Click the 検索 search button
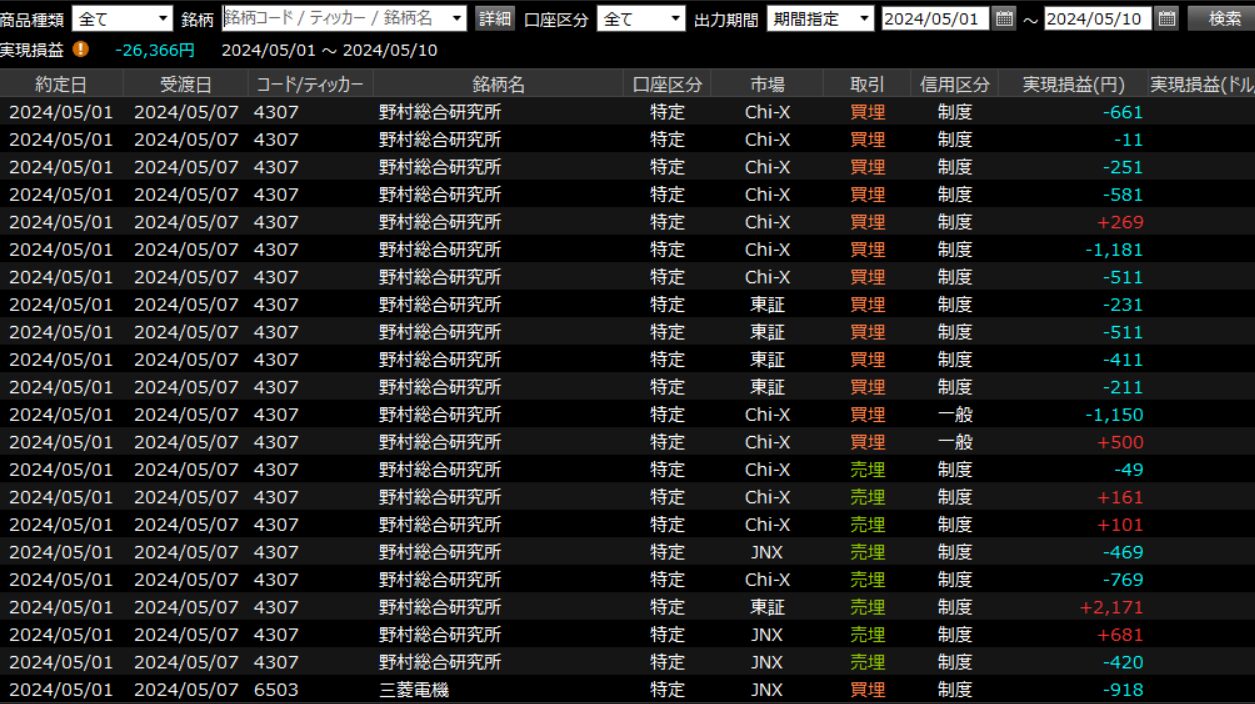Image resolution: width=1255 pixels, height=704 pixels. [x=1224, y=18]
